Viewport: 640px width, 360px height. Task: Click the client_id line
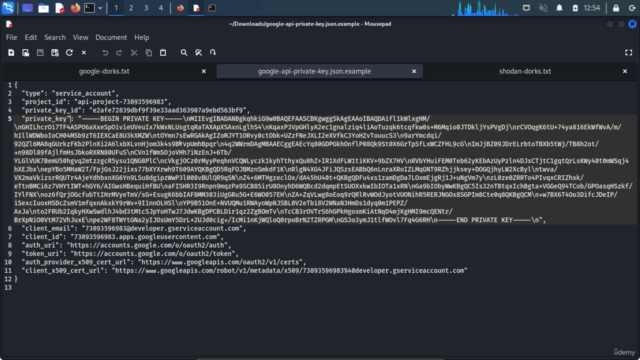click(122, 237)
